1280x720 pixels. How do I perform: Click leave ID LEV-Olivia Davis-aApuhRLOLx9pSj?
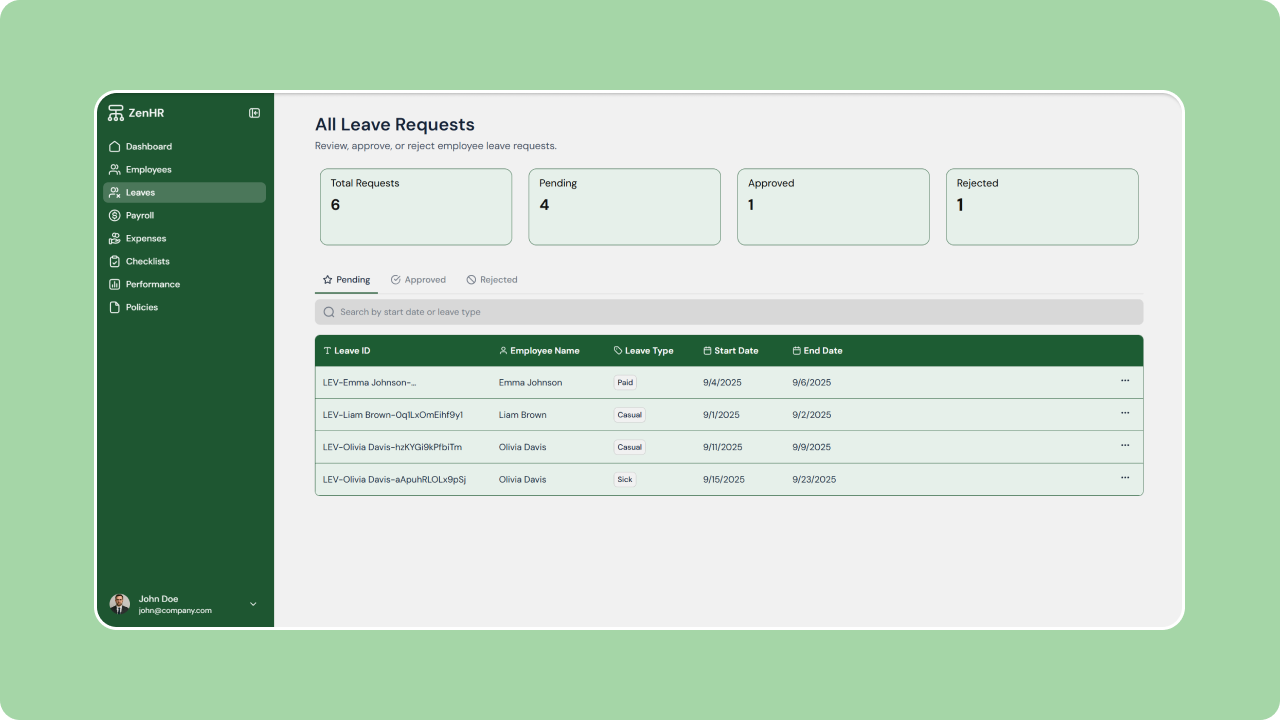pos(395,480)
